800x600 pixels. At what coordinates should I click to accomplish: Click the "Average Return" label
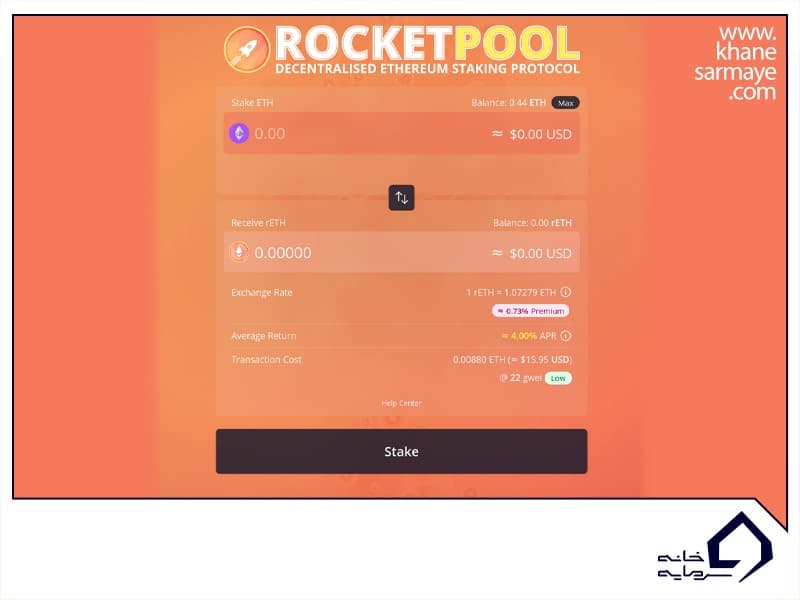pyautogui.click(x=264, y=336)
